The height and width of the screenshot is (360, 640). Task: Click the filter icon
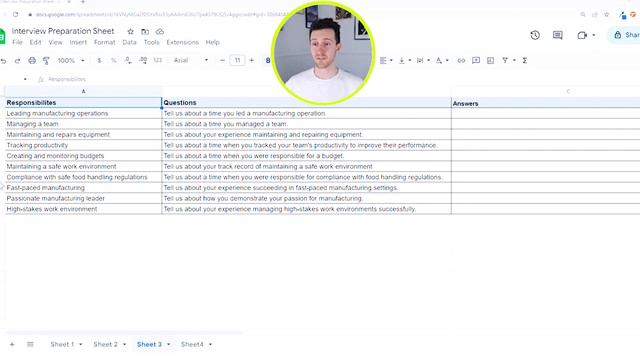[505, 60]
